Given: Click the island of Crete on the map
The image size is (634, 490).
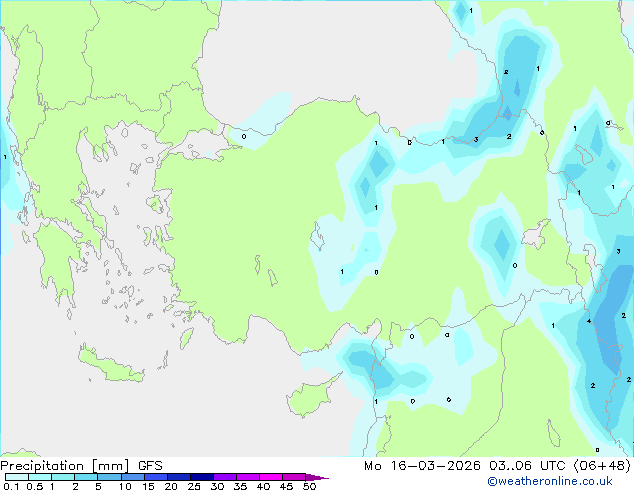Looking at the screenshot, I should click(x=110, y=366).
